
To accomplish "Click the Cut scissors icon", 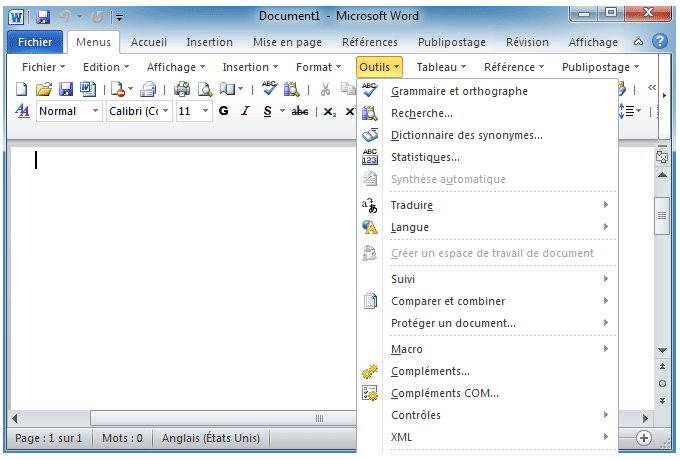I will (325, 89).
